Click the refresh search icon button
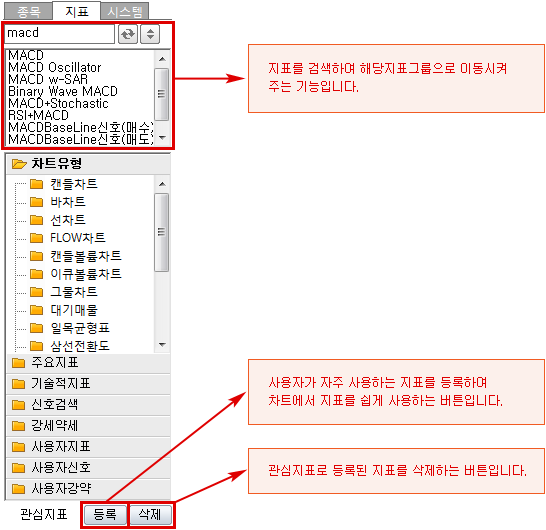This screenshot has height=530, width=546. point(128,34)
